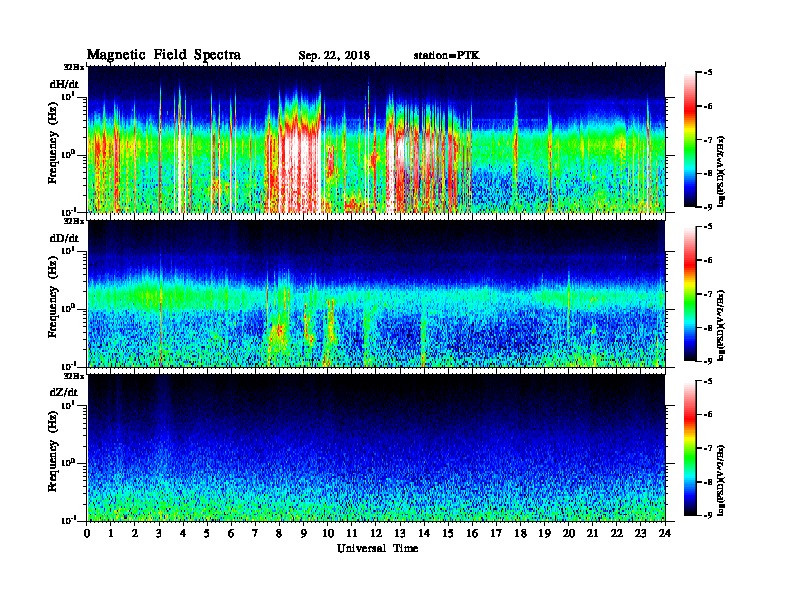Click the log(PSD) units label beside dZ/dt color bar
The height and width of the screenshot is (612, 792).
[722, 479]
